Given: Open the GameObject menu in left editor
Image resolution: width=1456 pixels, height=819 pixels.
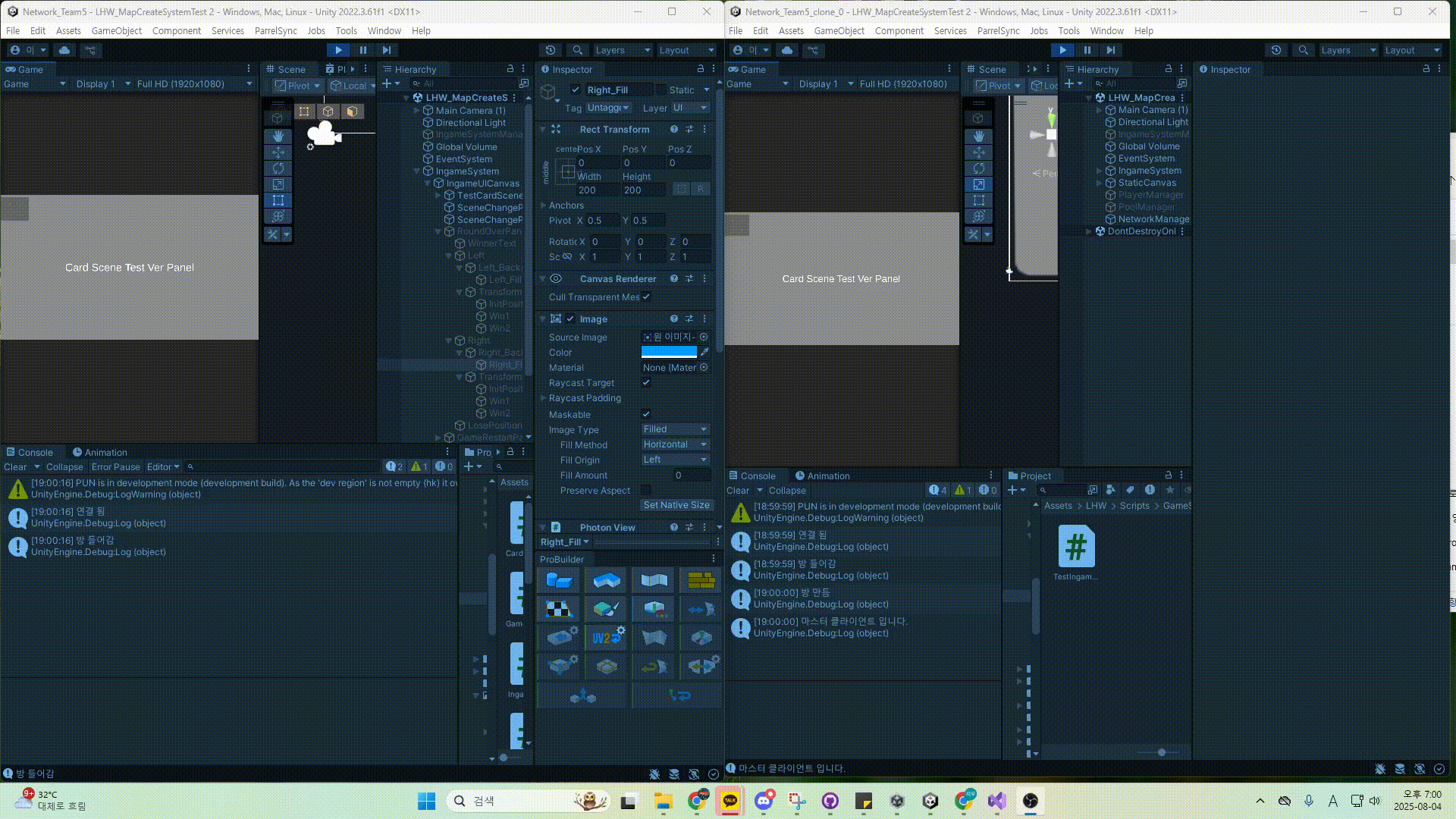Looking at the screenshot, I should [x=116, y=31].
